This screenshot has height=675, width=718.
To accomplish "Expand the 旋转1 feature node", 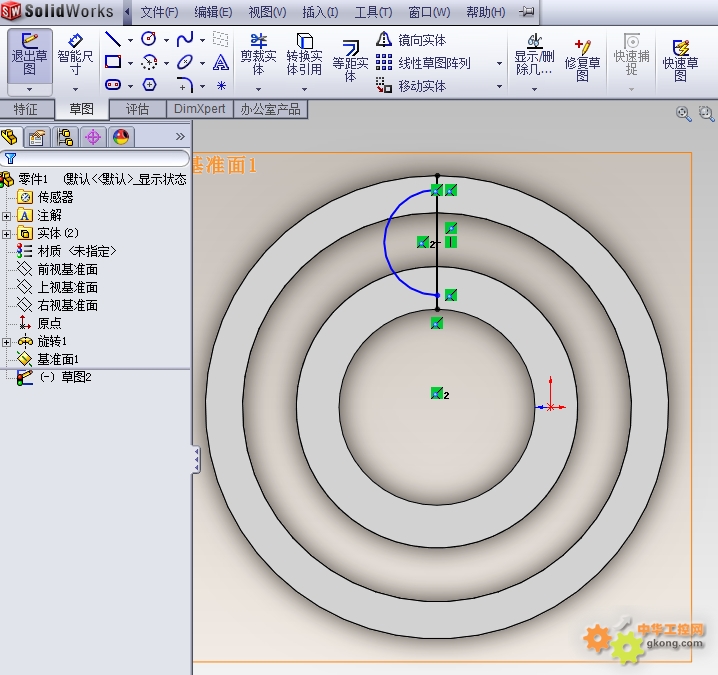I will [x=6, y=342].
